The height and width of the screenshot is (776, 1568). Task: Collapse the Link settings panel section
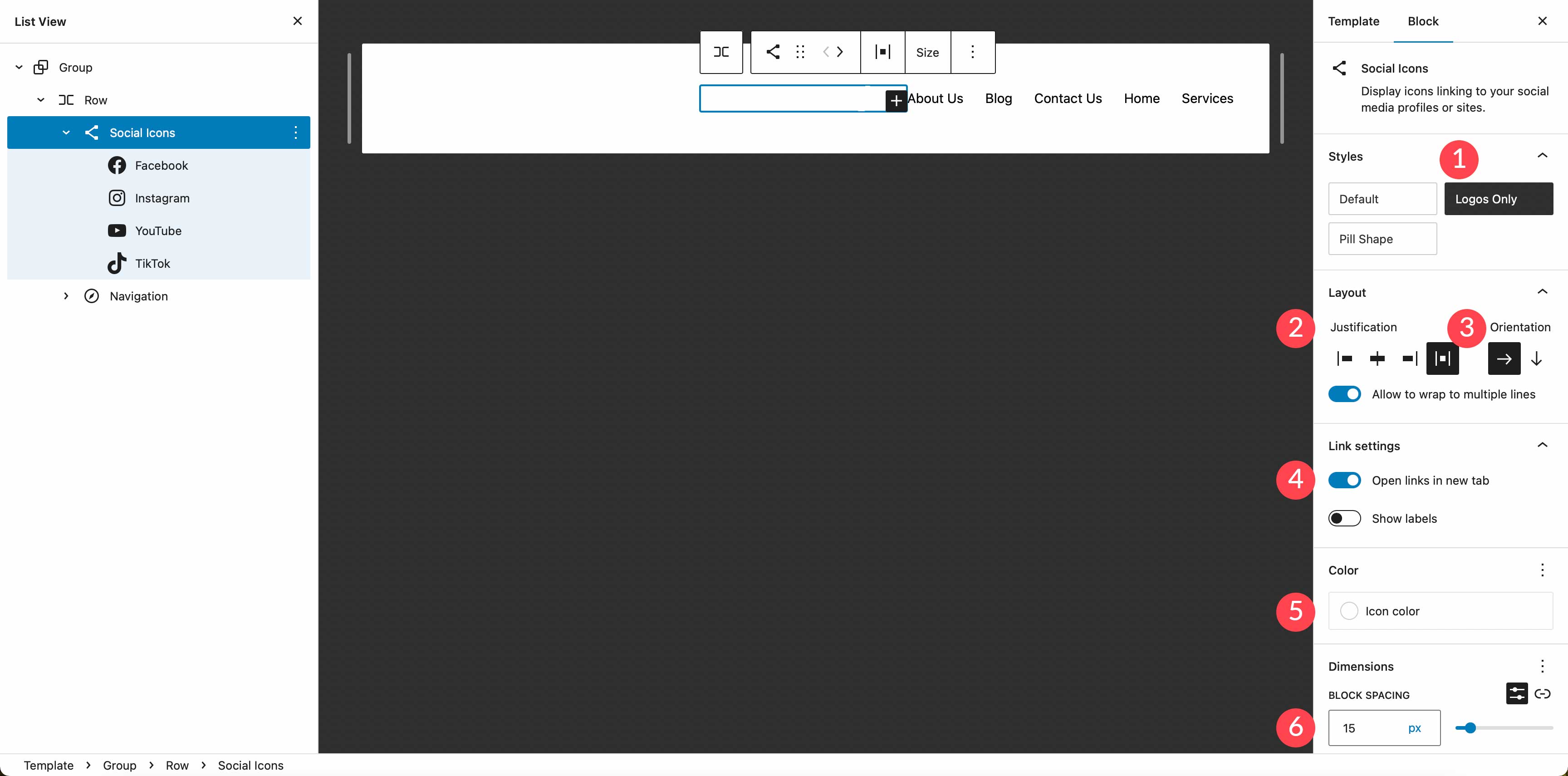coord(1543,445)
